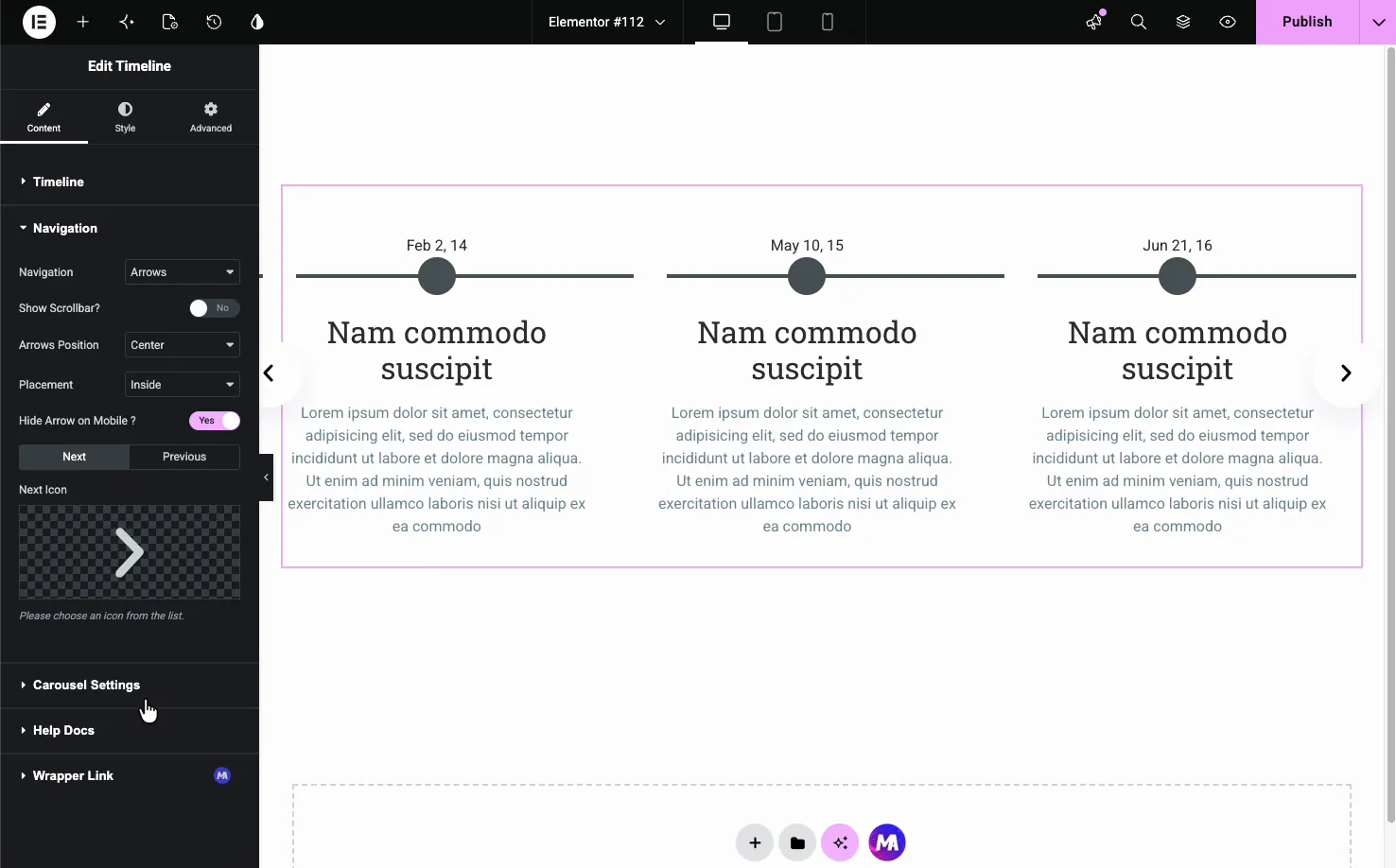Toggle Hide Arrow on Mobile switch
1396x868 pixels.
click(x=215, y=421)
